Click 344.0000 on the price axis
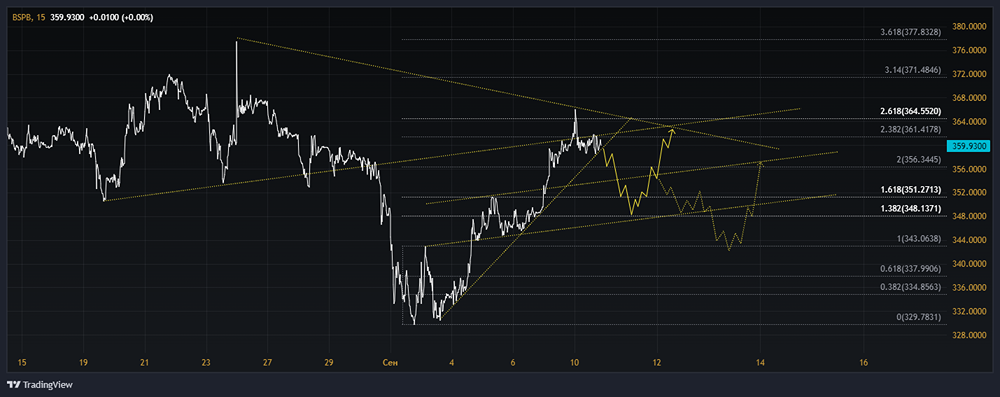The height and width of the screenshot is (397, 1000). (968, 240)
